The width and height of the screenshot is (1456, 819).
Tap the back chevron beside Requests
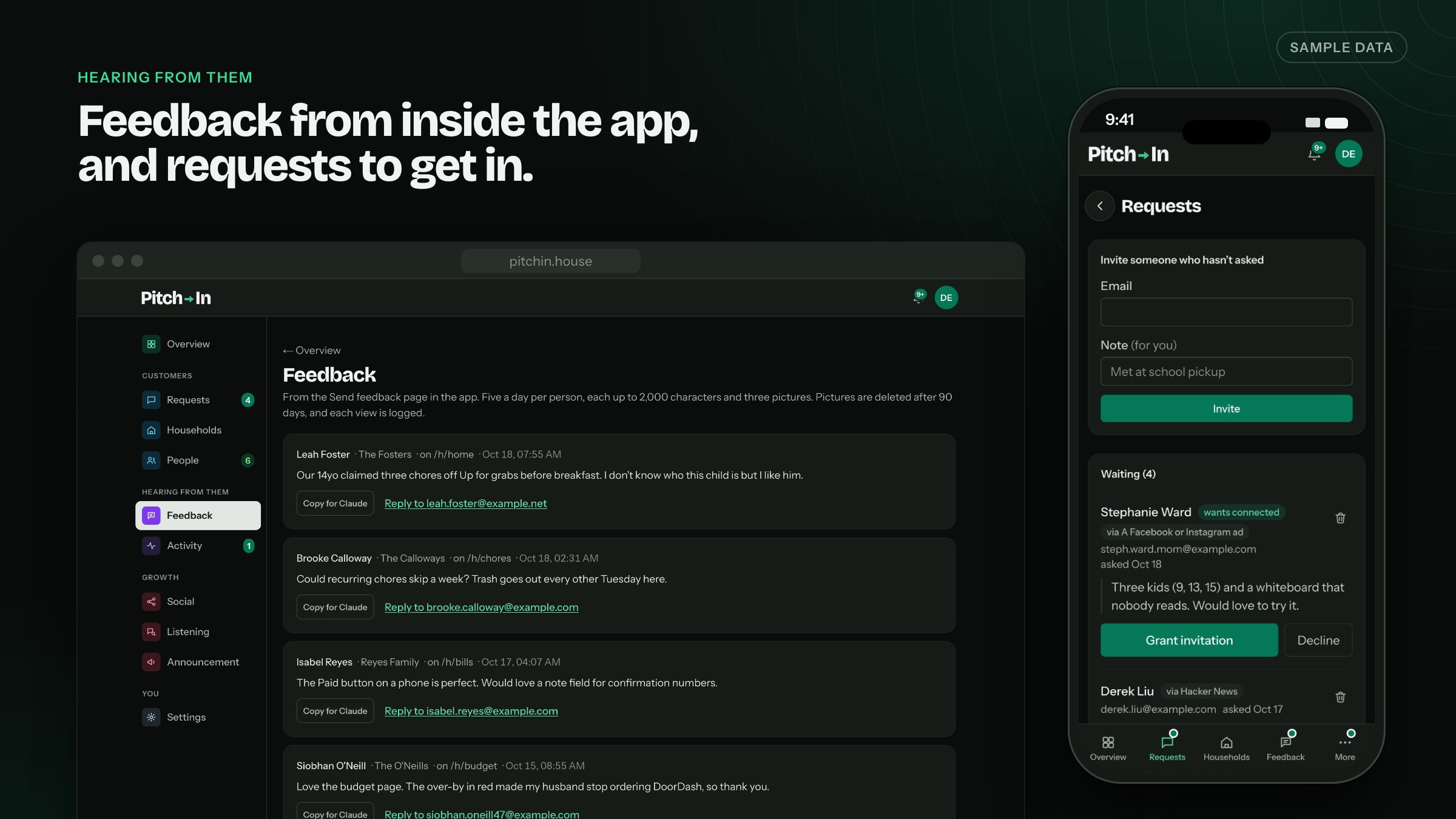click(1100, 206)
